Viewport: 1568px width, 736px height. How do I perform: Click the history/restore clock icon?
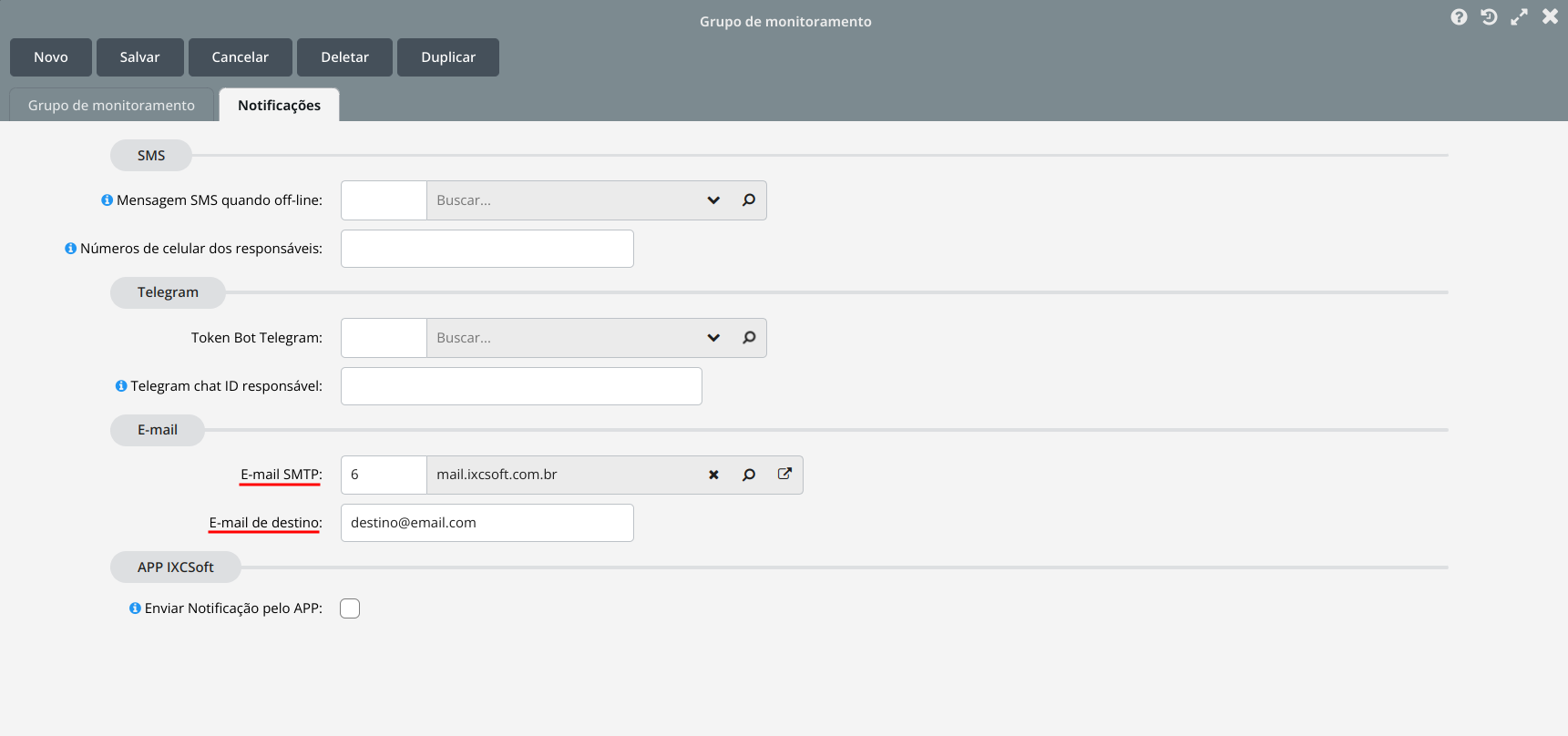click(x=1489, y=17)
